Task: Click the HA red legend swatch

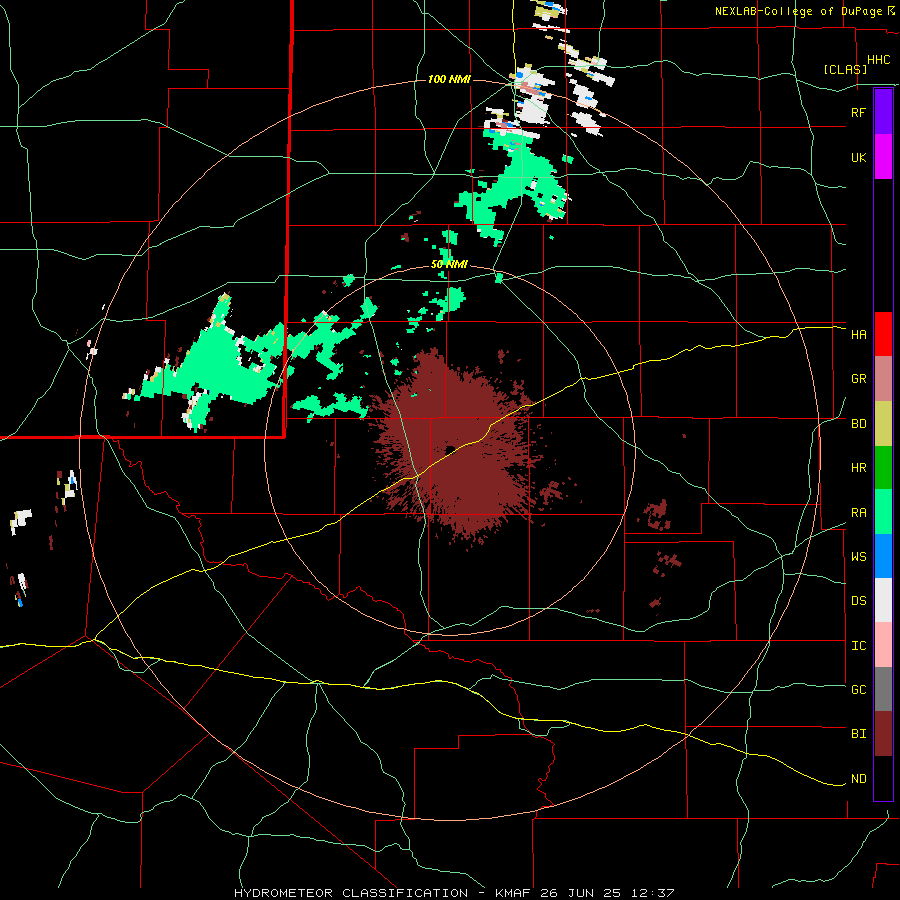Action: point(883,334)
